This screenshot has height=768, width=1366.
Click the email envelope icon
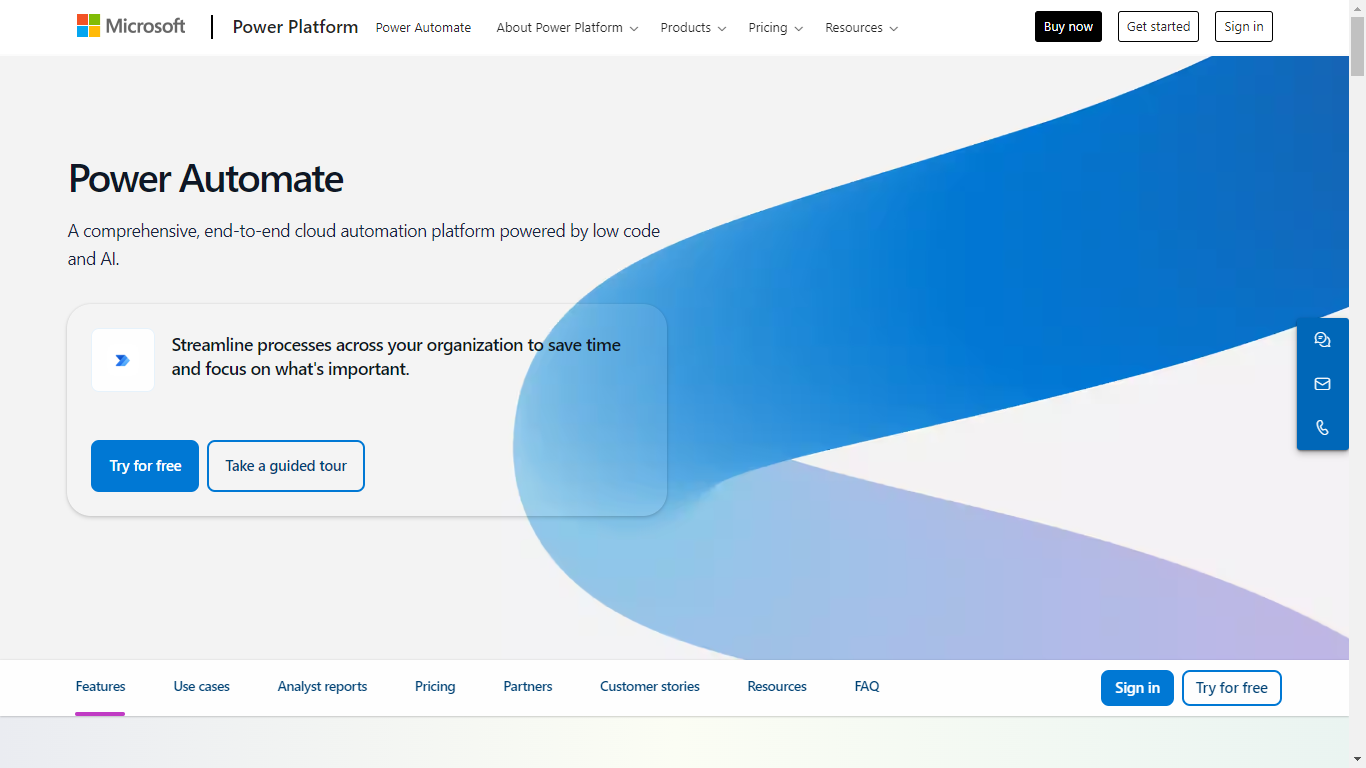click(x=1322, y=384)
